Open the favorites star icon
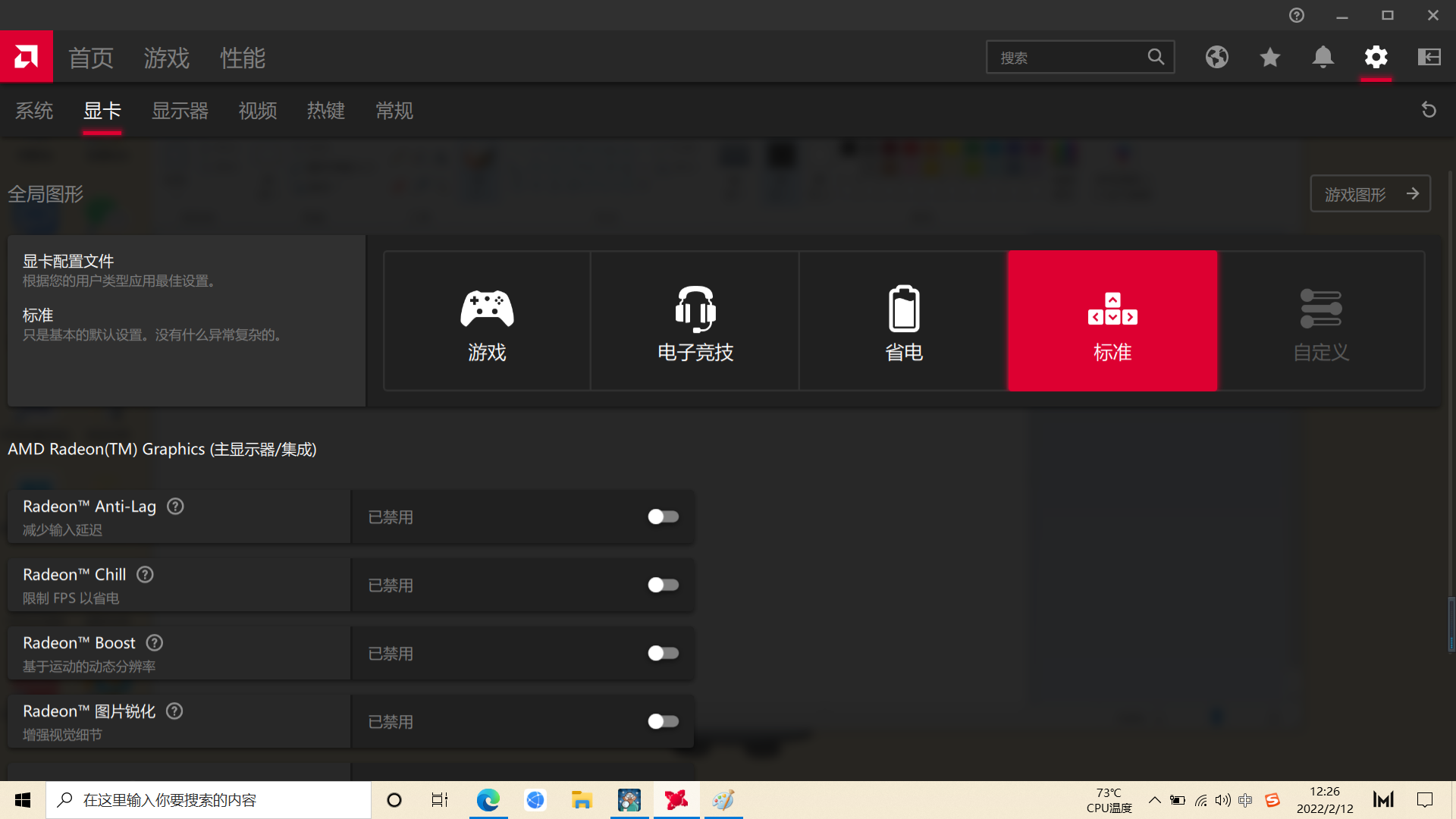This screenshot has width=1456, height=819. point(1270,57)
